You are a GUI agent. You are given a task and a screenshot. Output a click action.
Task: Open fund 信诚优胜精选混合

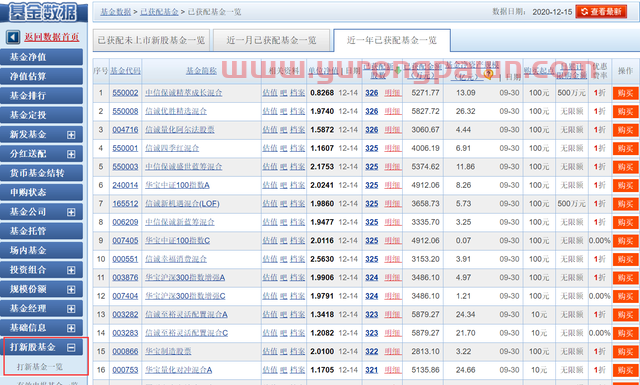point(176,111)
